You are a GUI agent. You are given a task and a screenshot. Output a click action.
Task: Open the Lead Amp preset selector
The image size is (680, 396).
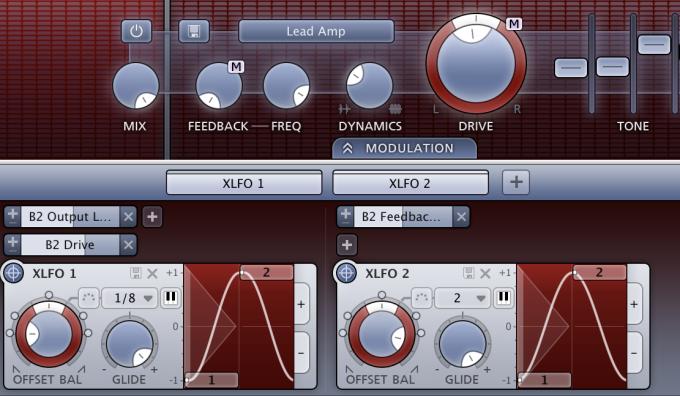tap(316, 31)
